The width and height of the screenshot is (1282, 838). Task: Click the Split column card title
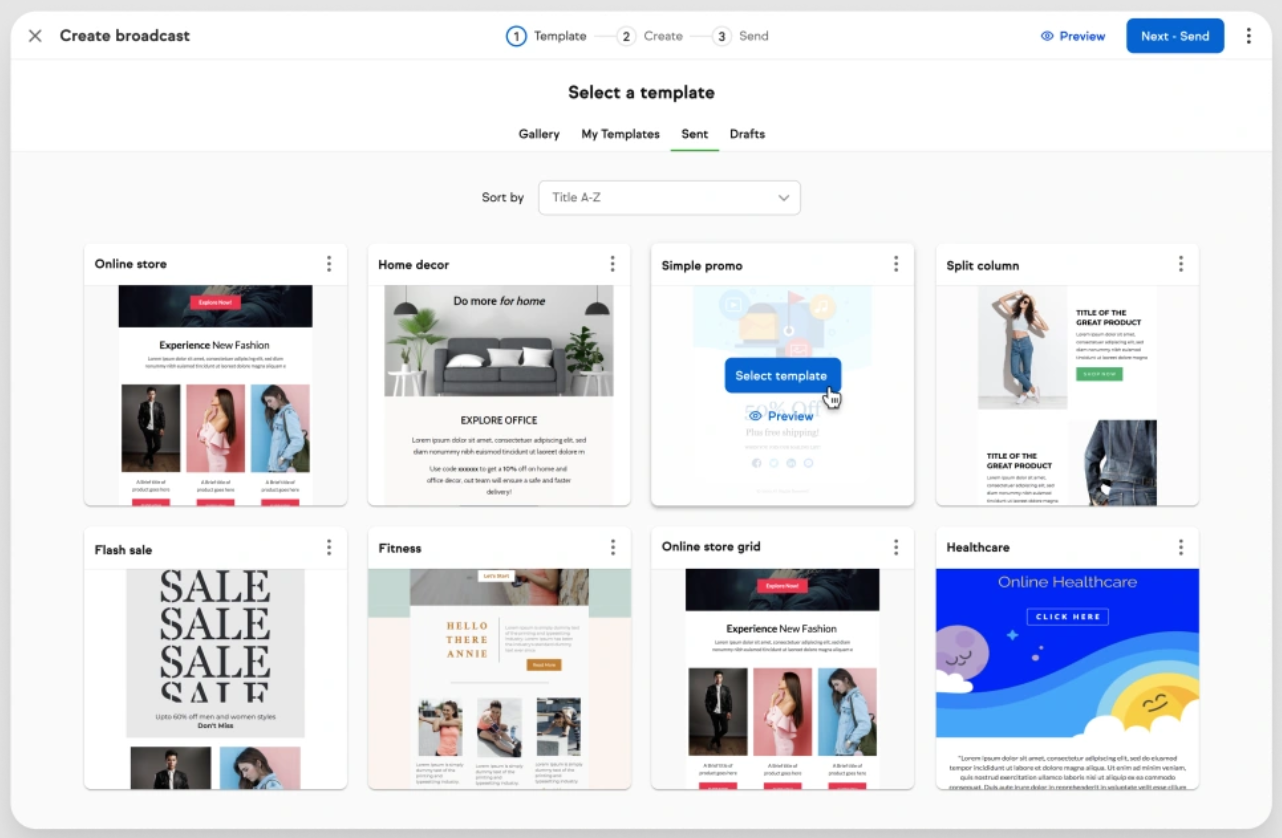tap(983, 266)
